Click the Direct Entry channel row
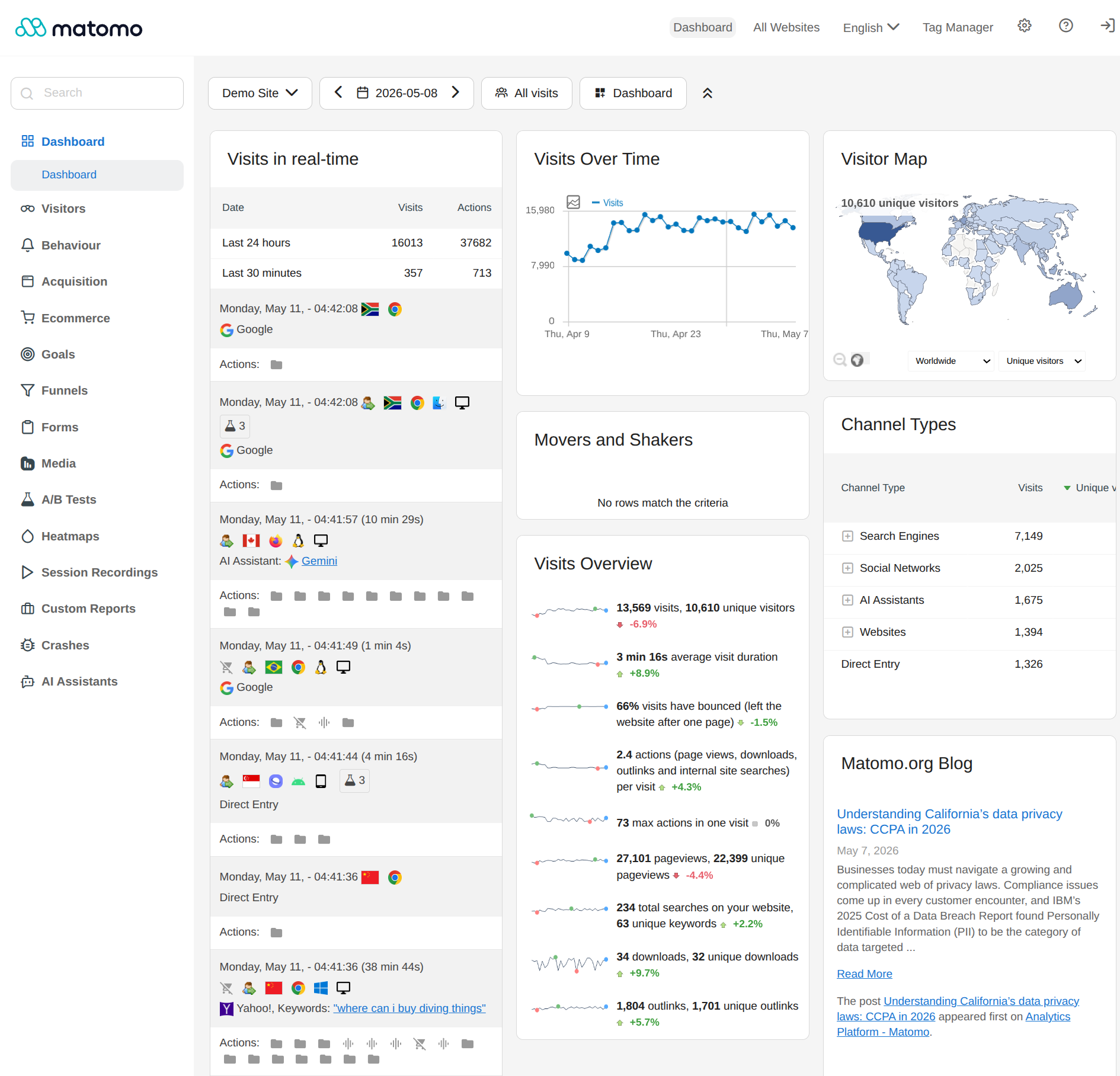The height and width of the screenshot is (1076, 1120). click(969, 664)
